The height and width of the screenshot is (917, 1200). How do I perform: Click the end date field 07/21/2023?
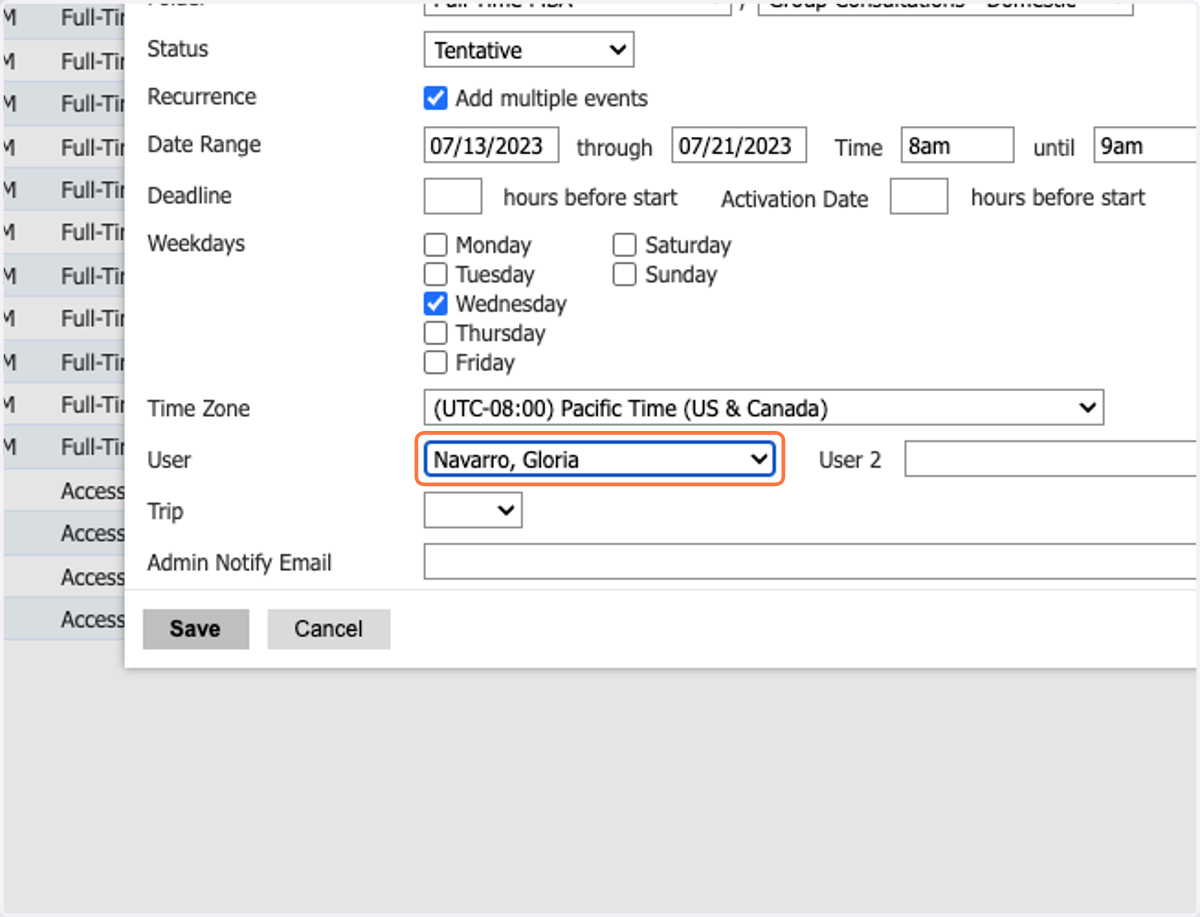point(739,145)
